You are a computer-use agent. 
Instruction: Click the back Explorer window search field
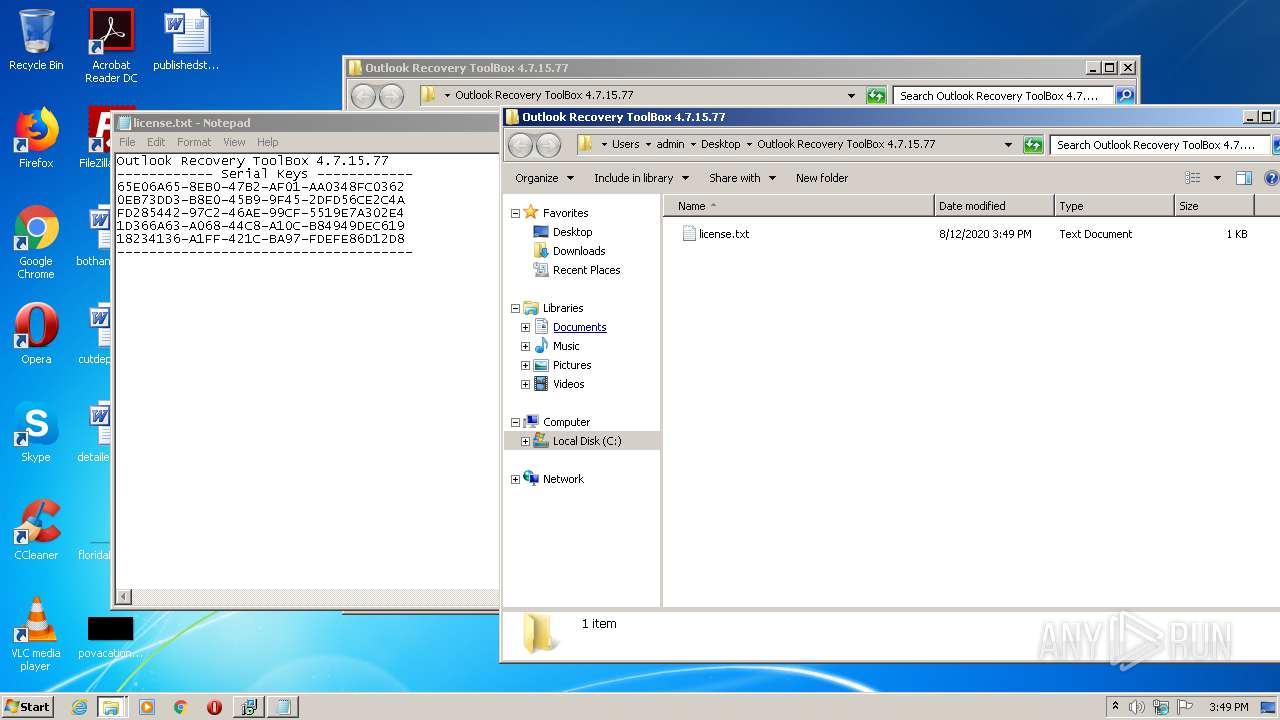1003,96
